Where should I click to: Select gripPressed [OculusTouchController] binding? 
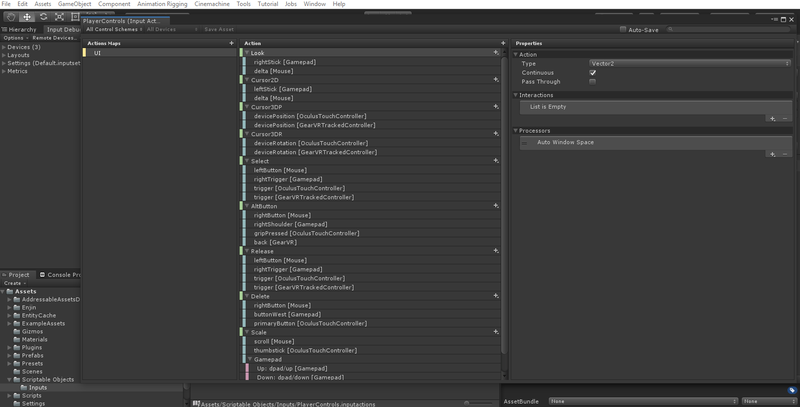coord(371,233)
